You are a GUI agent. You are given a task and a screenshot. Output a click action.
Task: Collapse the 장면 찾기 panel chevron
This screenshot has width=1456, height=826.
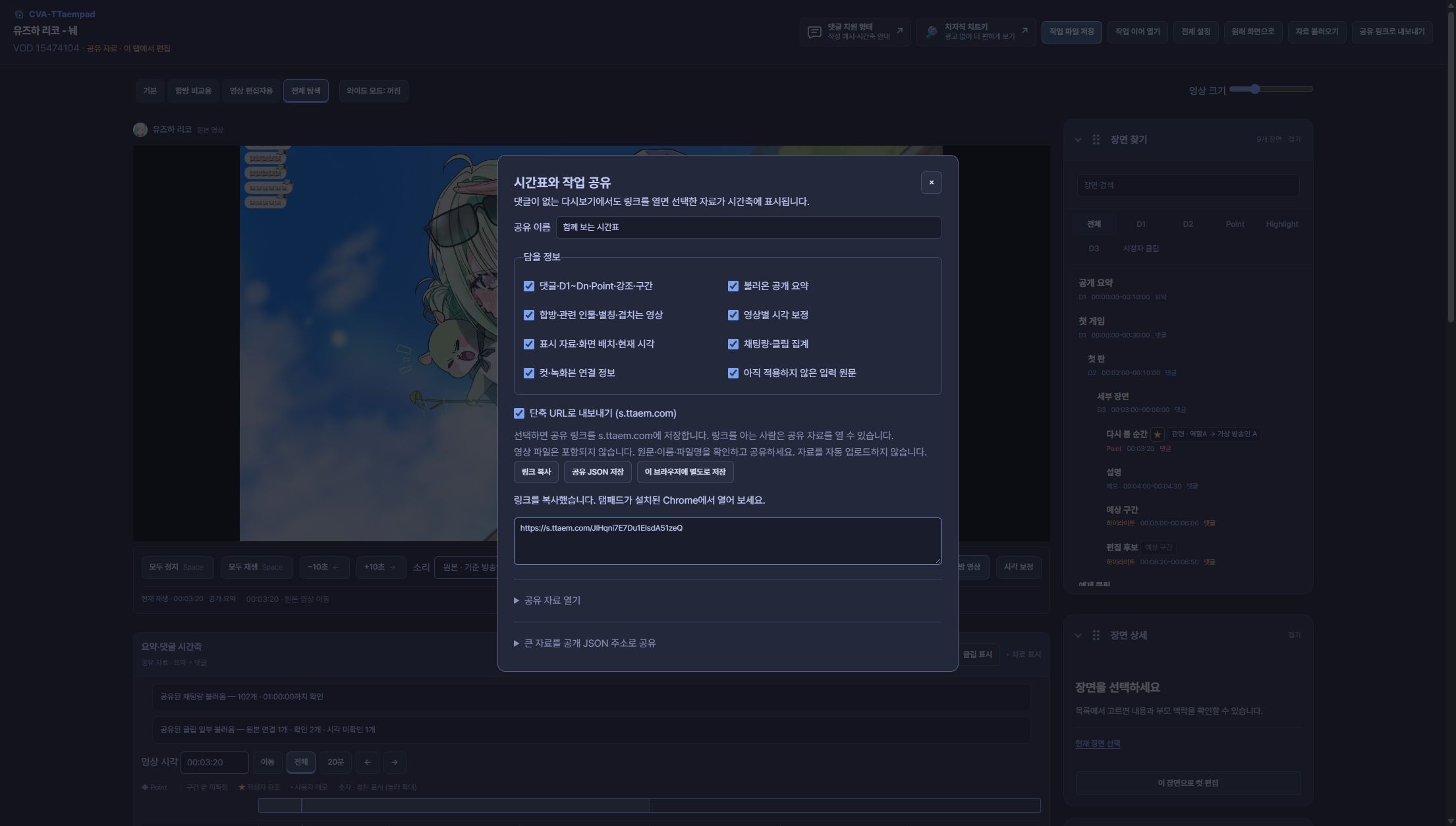(x=1078, y=140)
